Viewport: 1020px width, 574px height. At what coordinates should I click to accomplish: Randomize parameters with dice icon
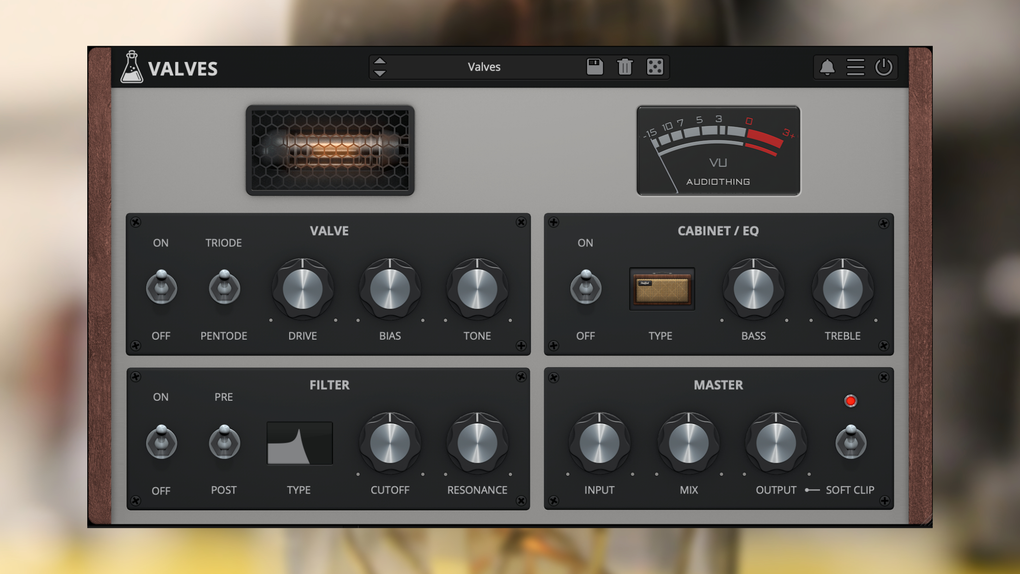click(654, 66)
